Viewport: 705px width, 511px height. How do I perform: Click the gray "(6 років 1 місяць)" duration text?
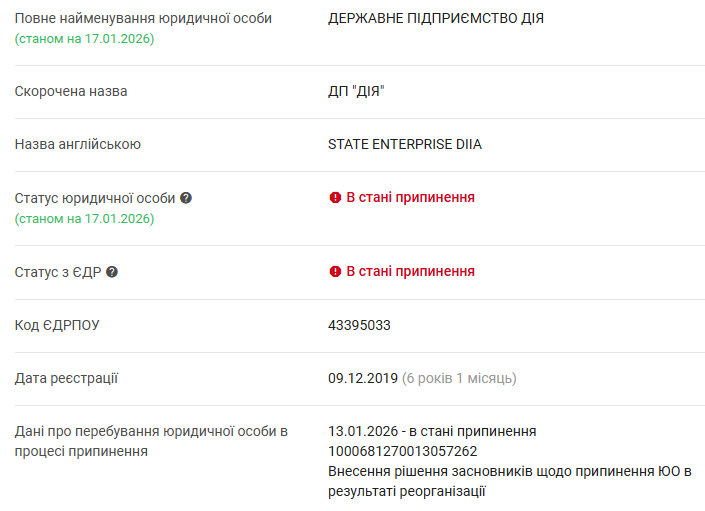(459, 378)
